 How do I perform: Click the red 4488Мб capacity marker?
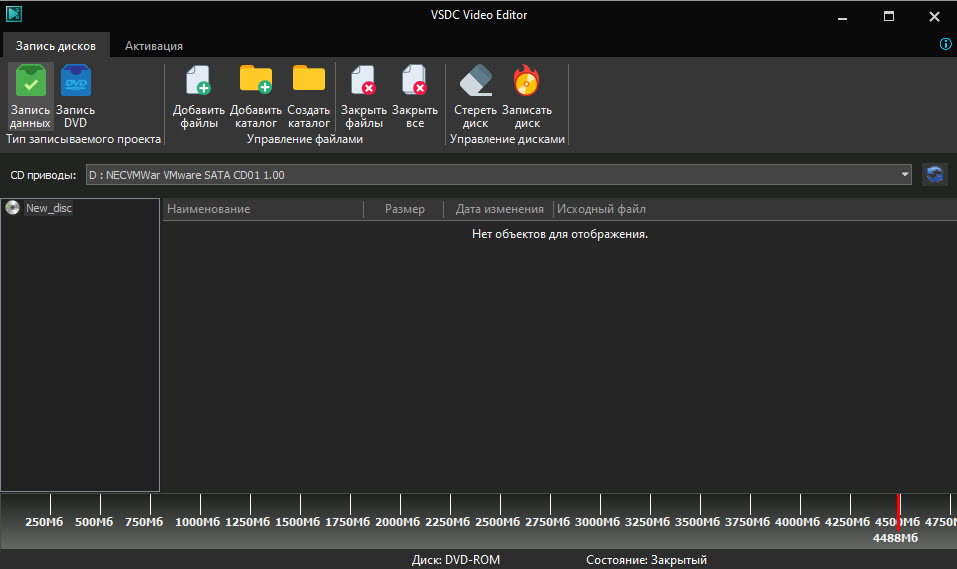[x=898, y=512]
